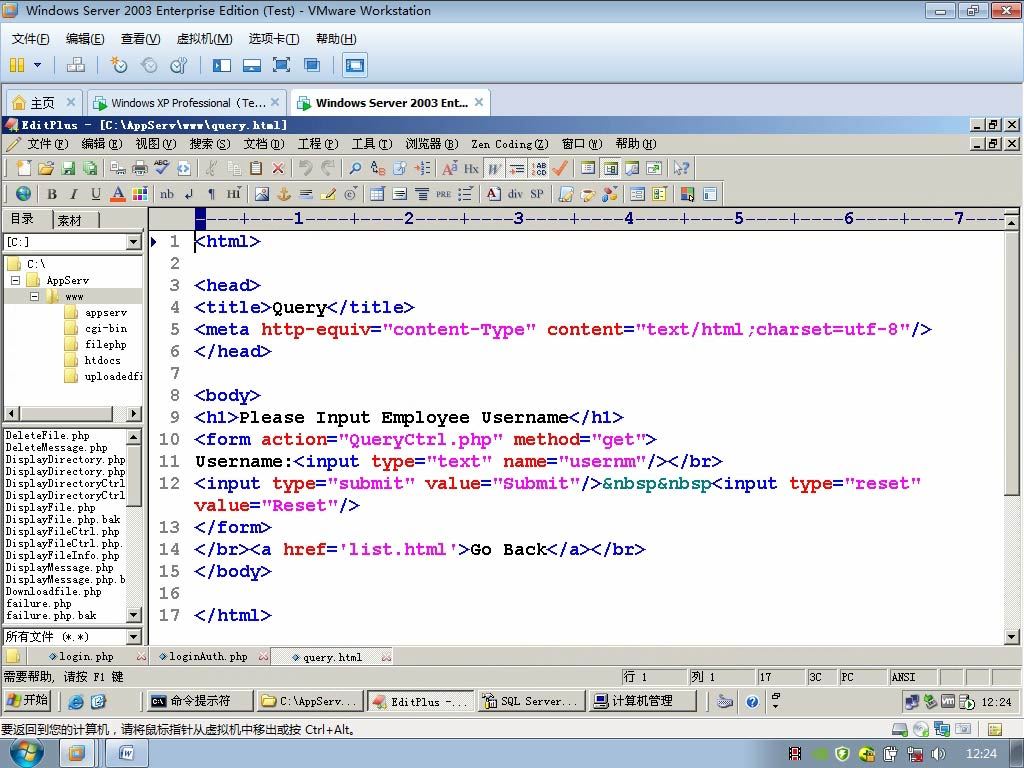Switch to loginAuth.php document tab
The width and height of the screenshot is (1024, 768).
tap(208, 657)
